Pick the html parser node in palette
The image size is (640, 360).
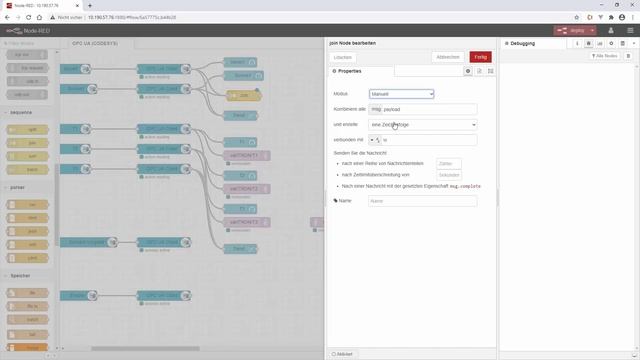point(28,218)
